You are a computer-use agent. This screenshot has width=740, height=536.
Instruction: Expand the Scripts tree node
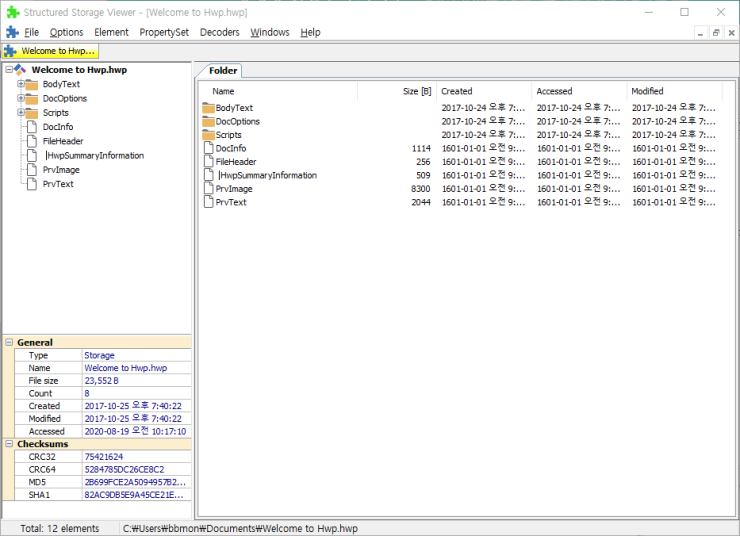click(20, 113)
